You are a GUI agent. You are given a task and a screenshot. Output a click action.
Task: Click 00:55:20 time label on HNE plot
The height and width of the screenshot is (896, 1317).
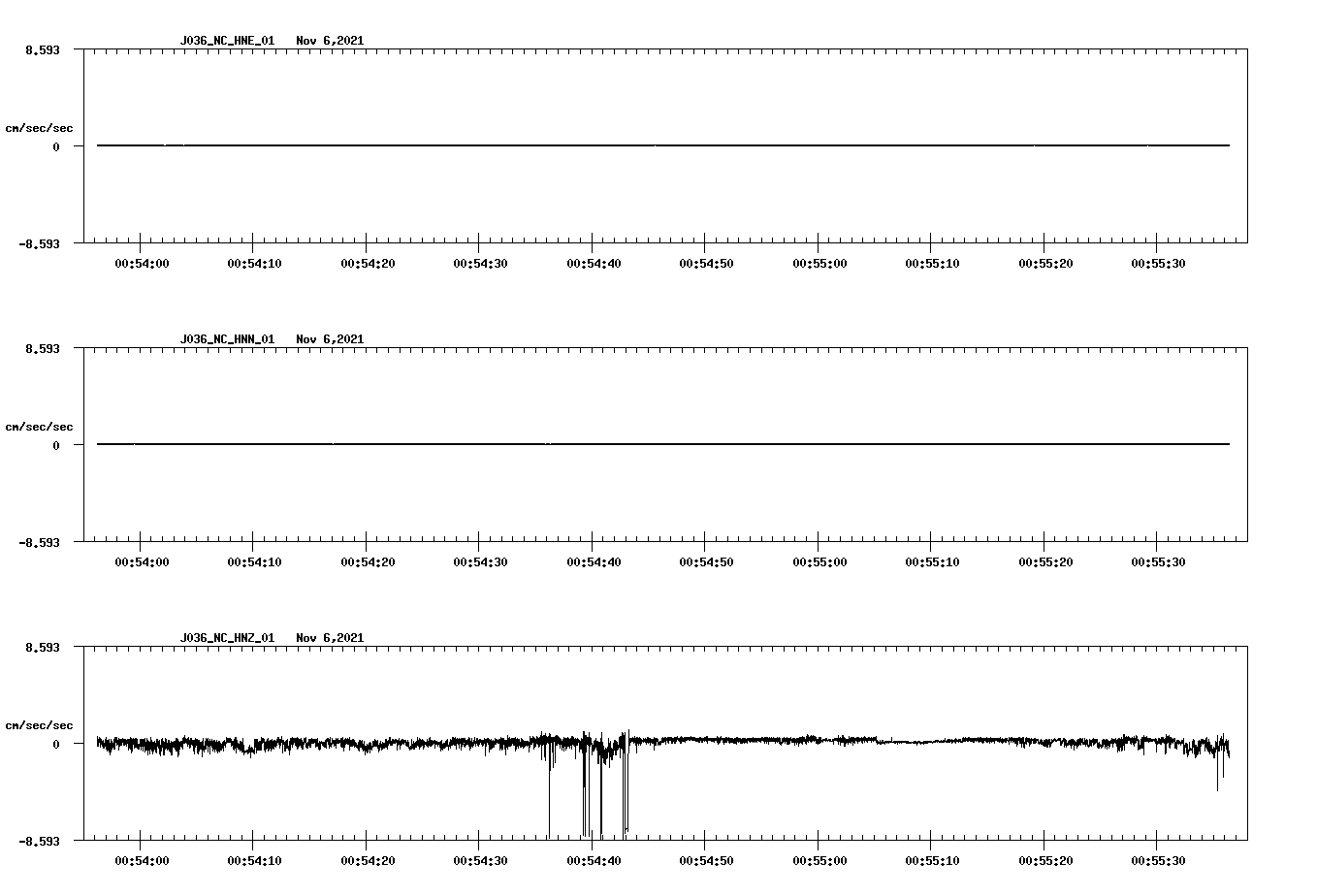(x=1045, y=264)
